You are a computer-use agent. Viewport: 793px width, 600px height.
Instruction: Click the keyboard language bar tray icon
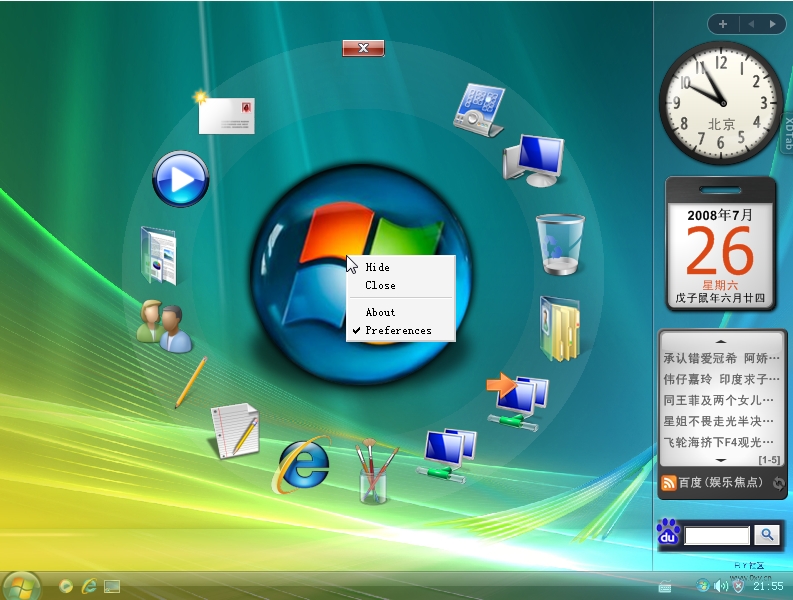pos(665,587)
